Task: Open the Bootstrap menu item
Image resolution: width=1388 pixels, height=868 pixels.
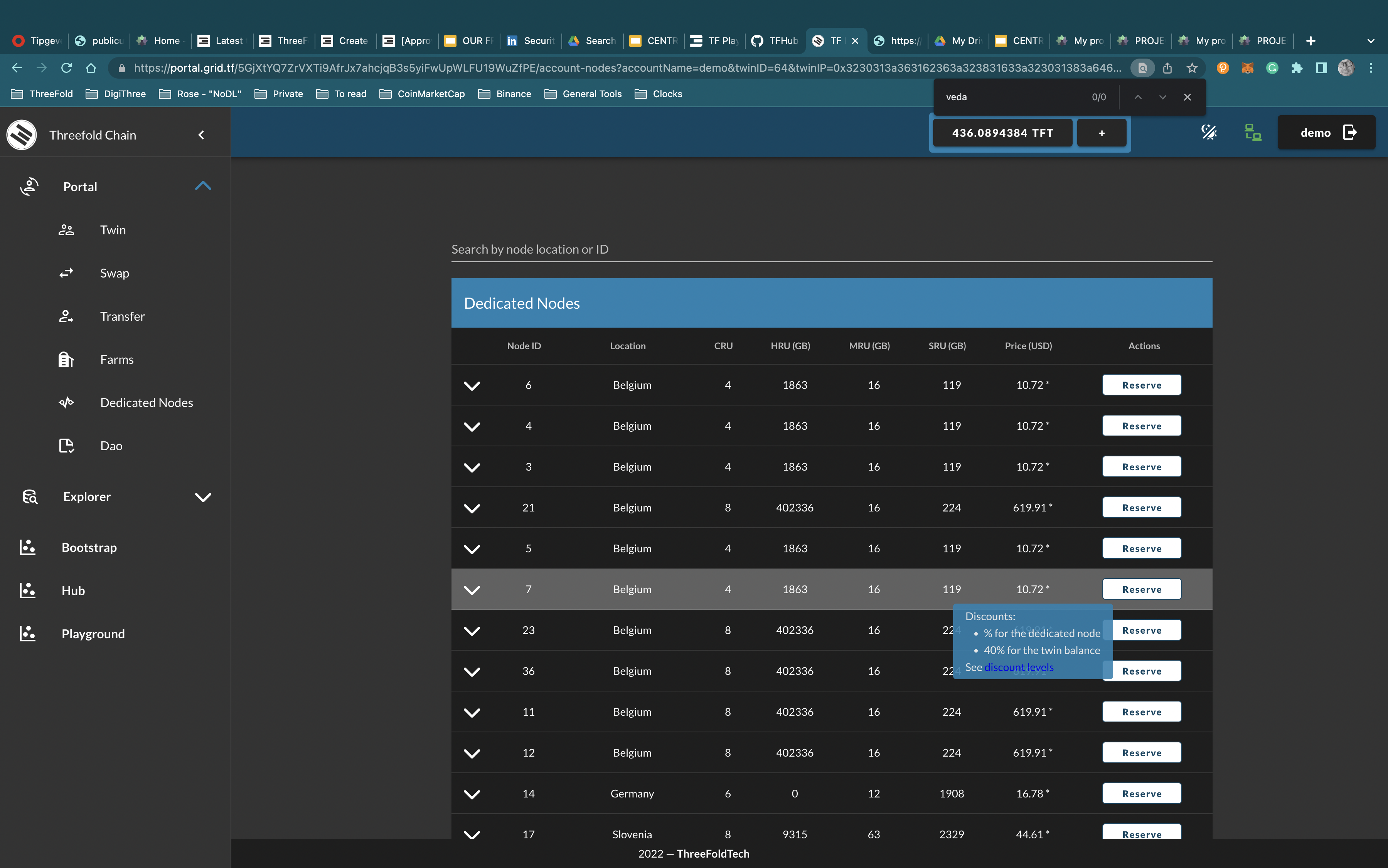Action: (x=89, y=548)
